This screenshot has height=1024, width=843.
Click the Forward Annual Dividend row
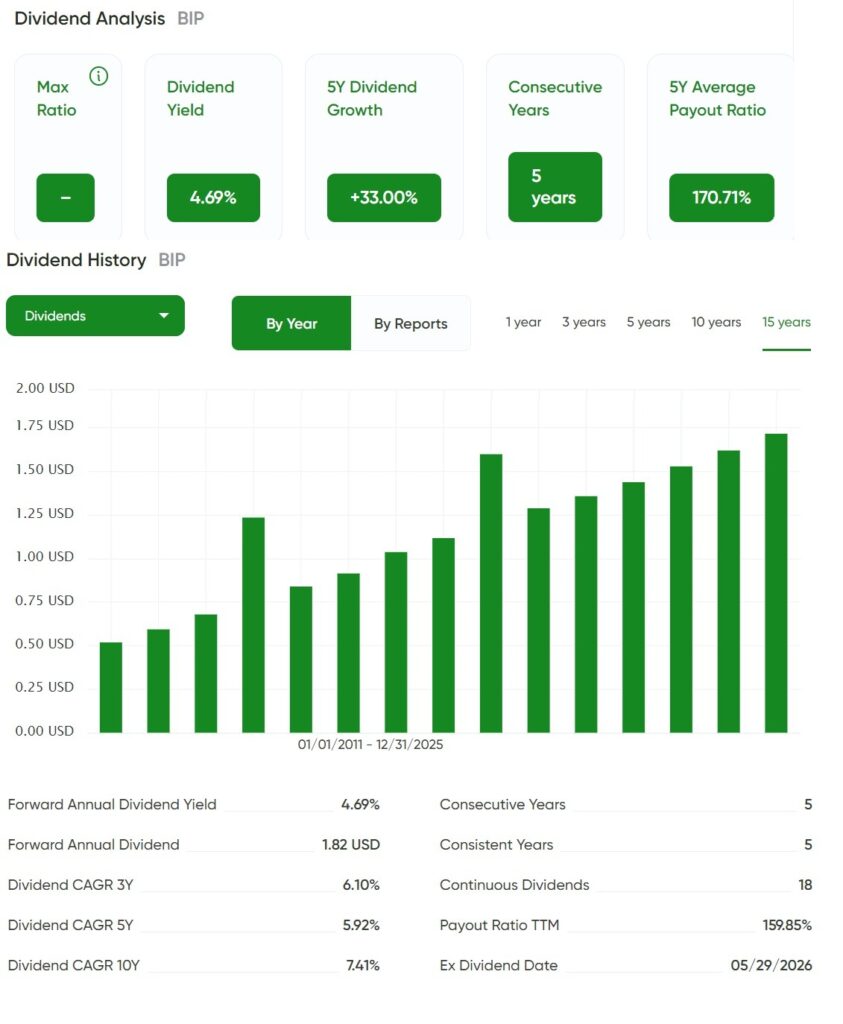click(x=193, y=844)
